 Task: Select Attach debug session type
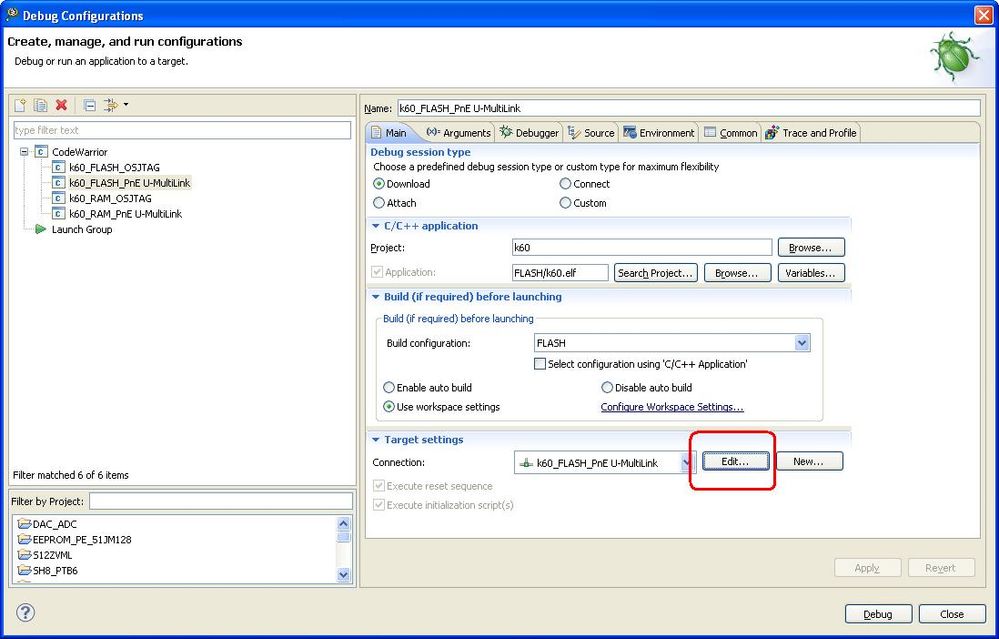(x=379, y=203)
